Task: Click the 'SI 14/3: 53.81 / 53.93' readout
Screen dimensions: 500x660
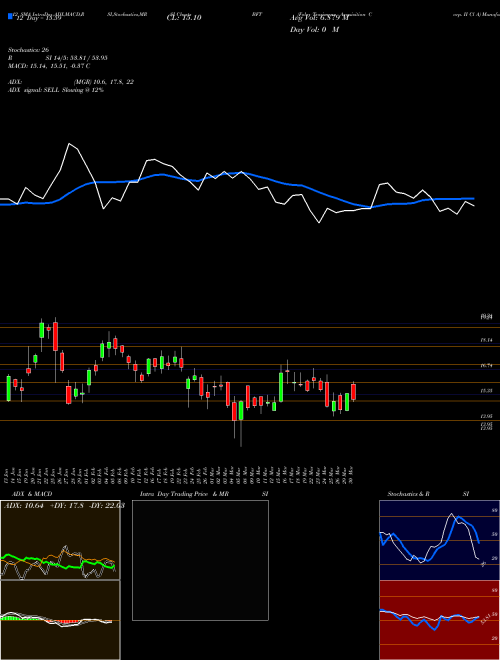Action: (77, 58)
